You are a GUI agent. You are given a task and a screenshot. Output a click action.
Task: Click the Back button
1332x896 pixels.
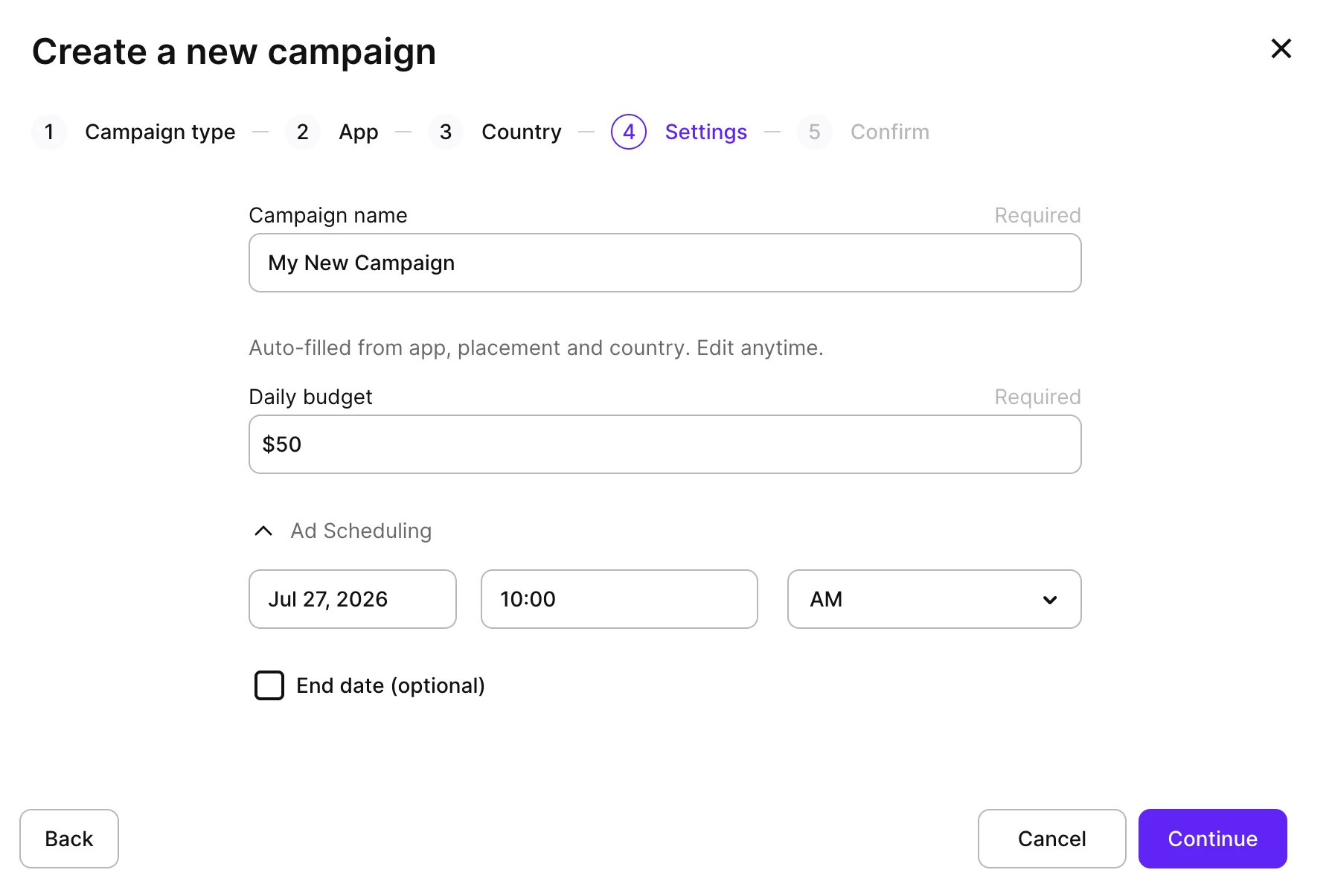point(69,839)
